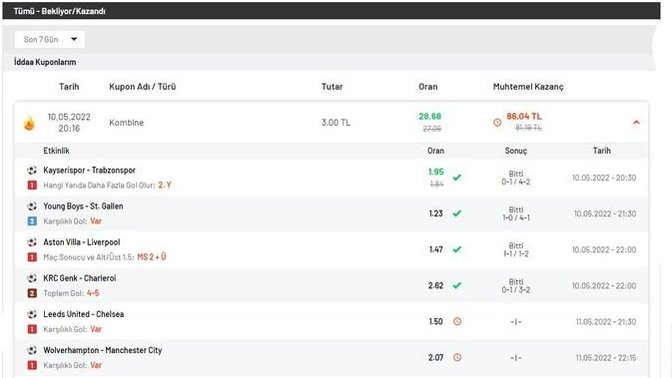This screenshot has height=378, width=672.
Task: Click the Wolverhampton - Manchester City match name
Action: [102, 350]
